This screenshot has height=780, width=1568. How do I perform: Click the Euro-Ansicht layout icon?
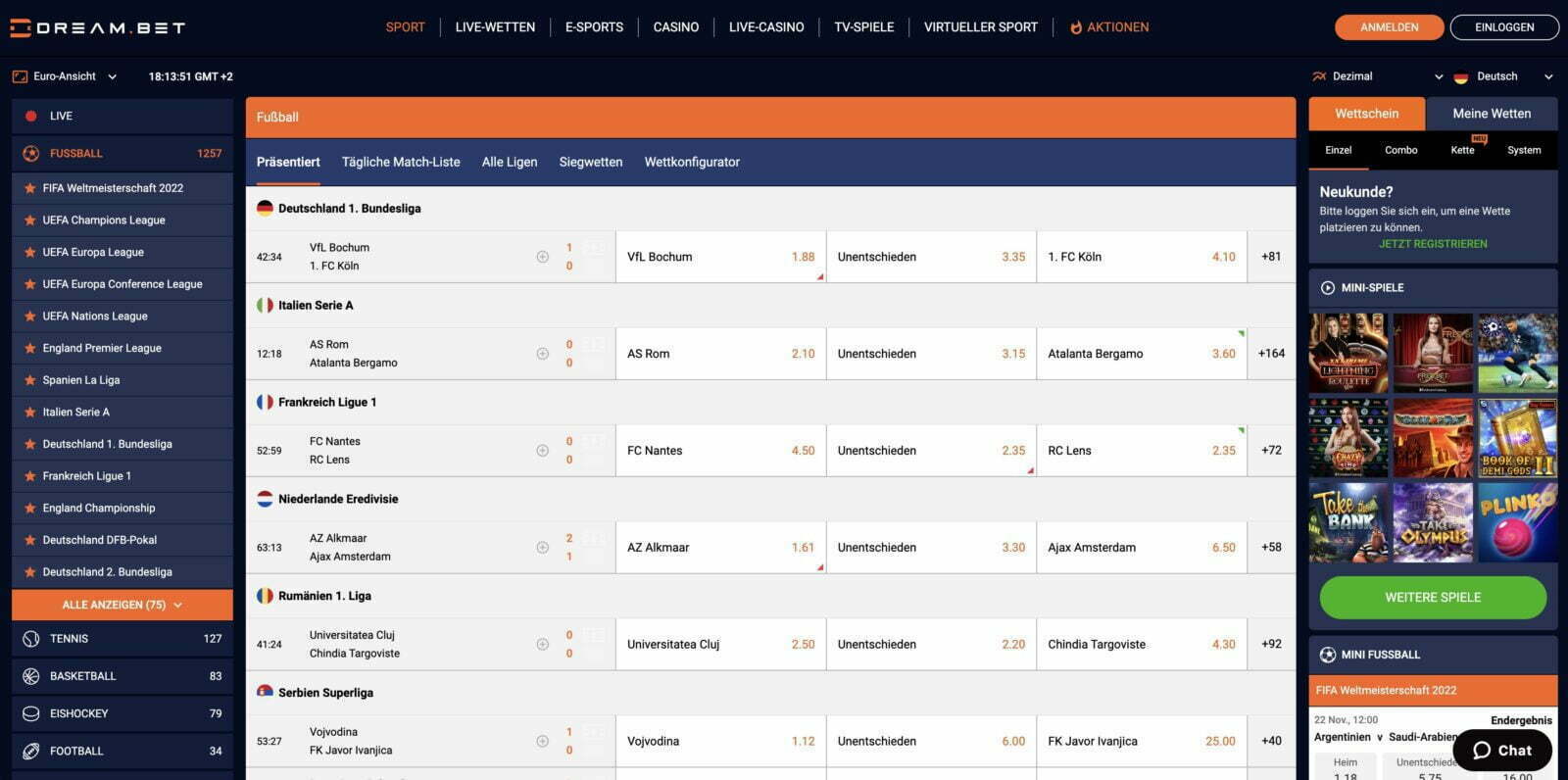coord(20,76)
